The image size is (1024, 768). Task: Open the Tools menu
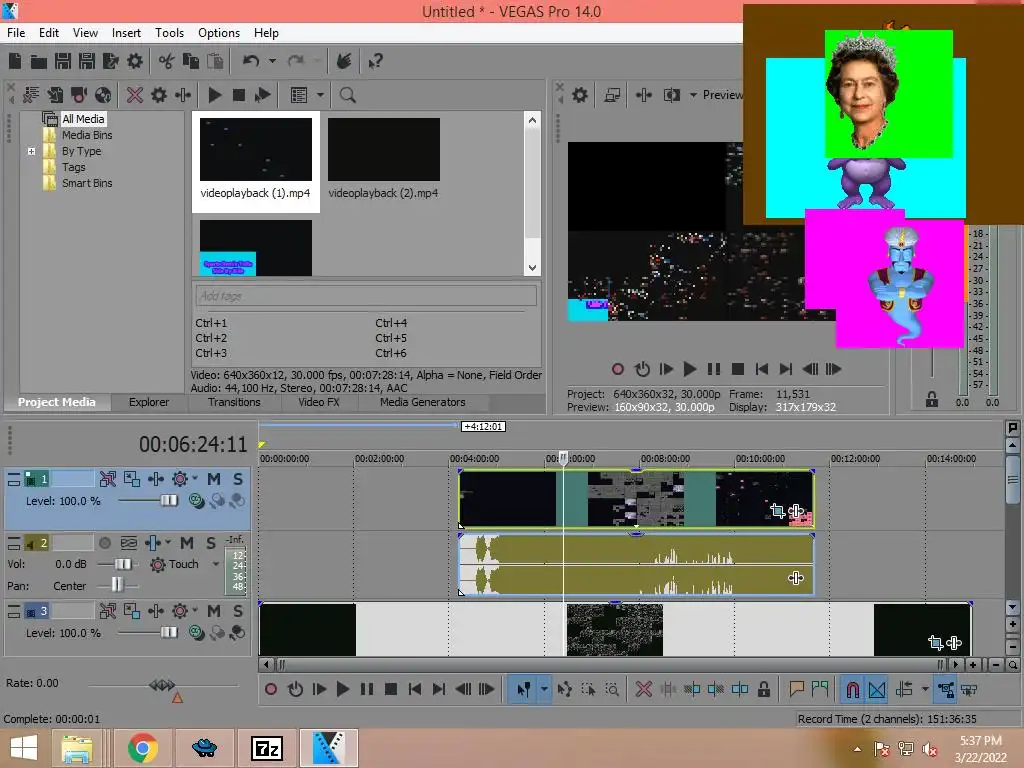point(169,33)
